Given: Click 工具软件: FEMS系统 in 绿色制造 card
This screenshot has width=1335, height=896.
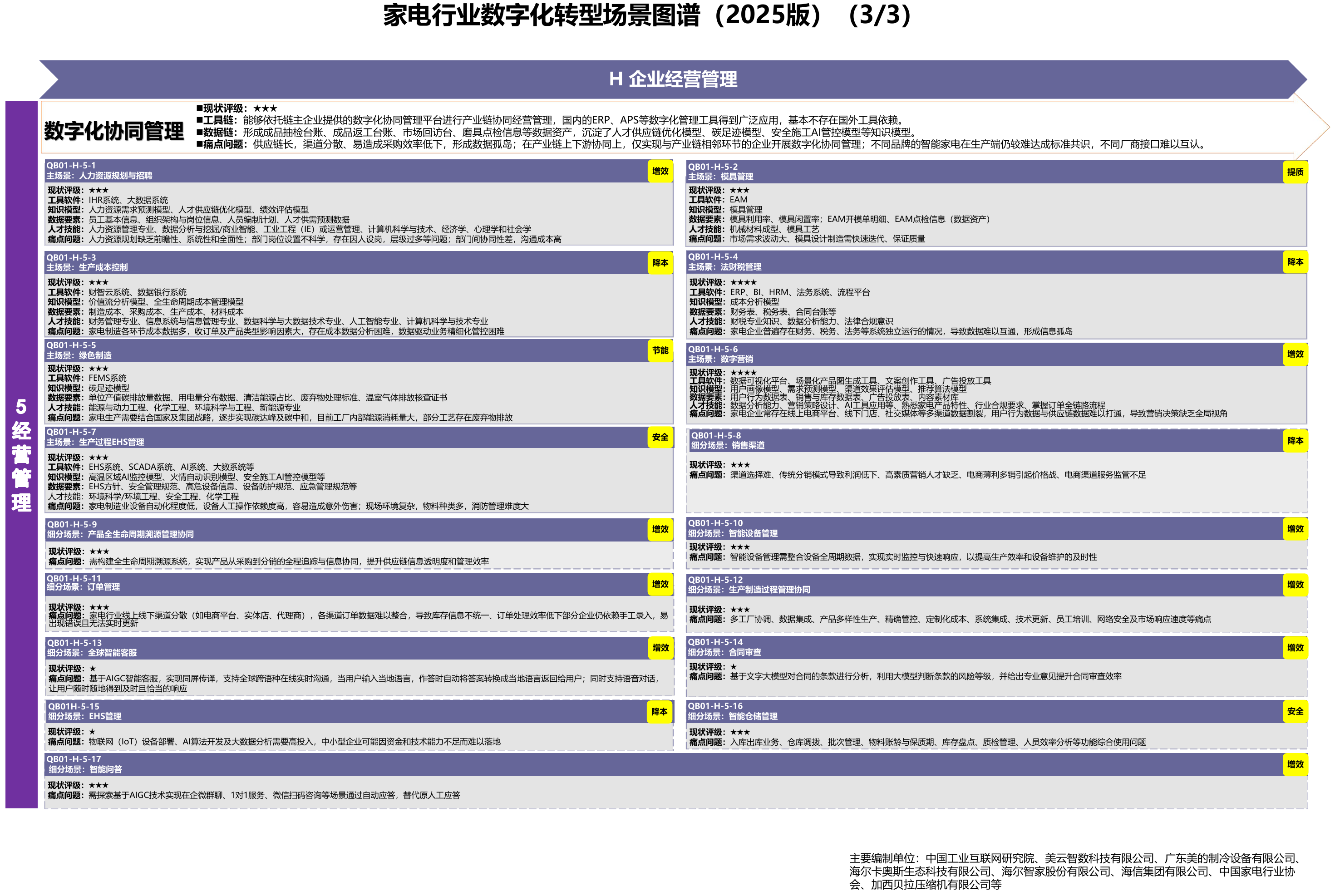Looking at the screenshot, I should pos(88,378).
